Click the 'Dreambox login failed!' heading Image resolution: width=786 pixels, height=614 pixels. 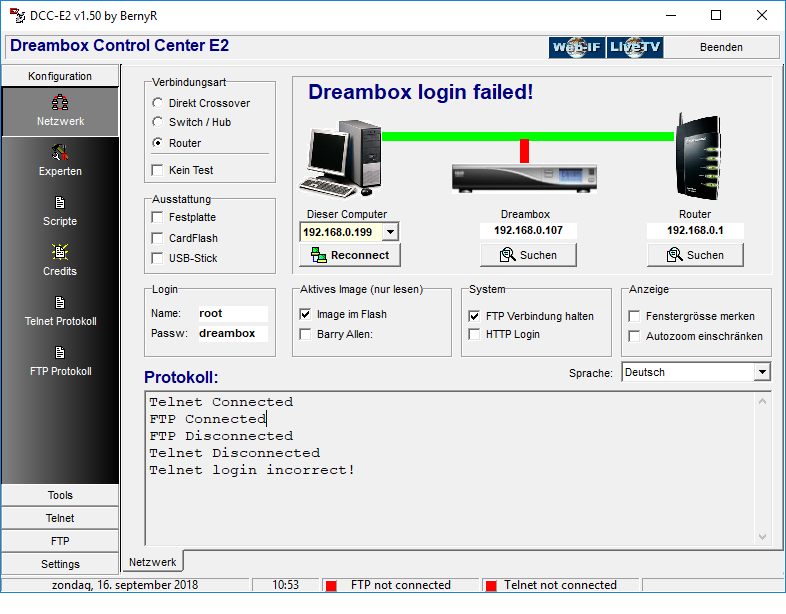point(421,92)
